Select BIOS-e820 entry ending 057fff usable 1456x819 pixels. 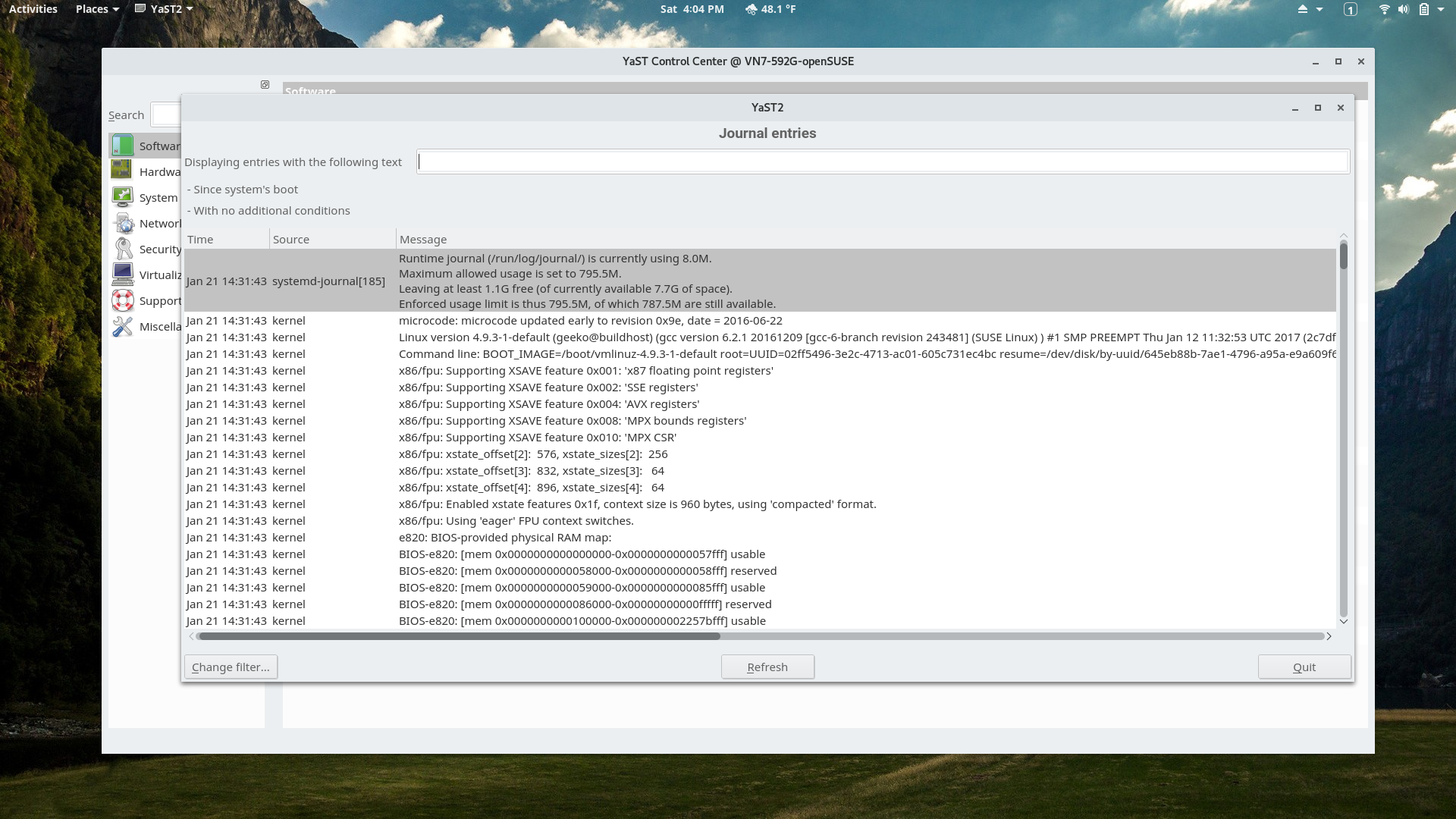coord(760,554)
